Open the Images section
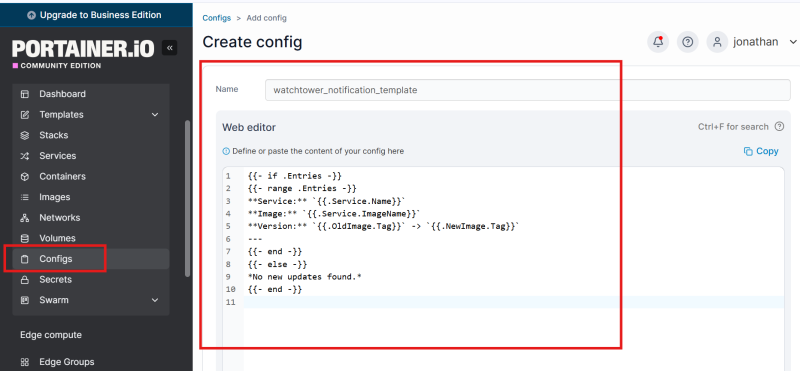This screenshot has width=800, height=371. point(91,197)
